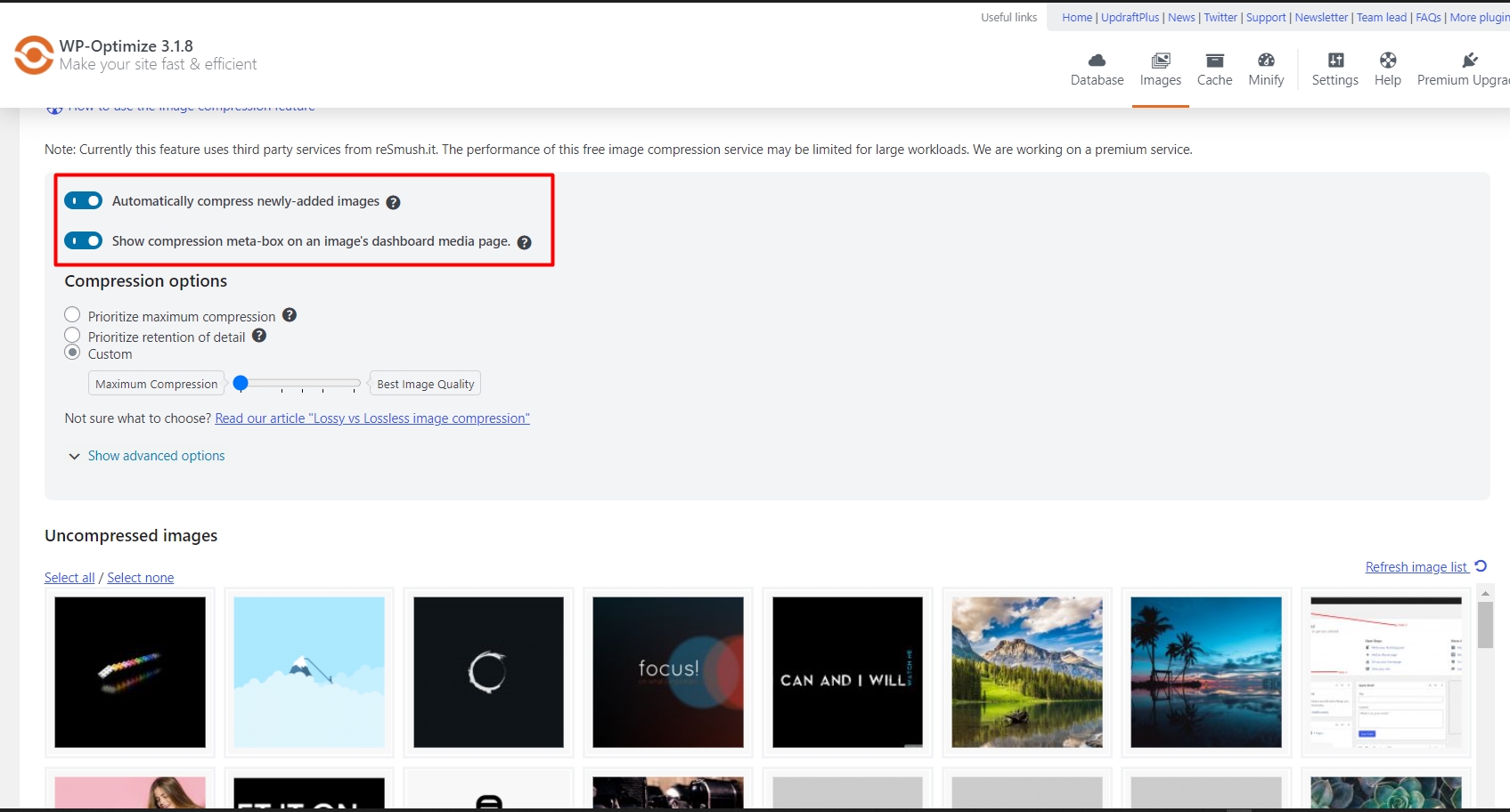This screenshot has height=812, width=1510.
Task: Select the Custom compression radio
Action: click(72, 353)
